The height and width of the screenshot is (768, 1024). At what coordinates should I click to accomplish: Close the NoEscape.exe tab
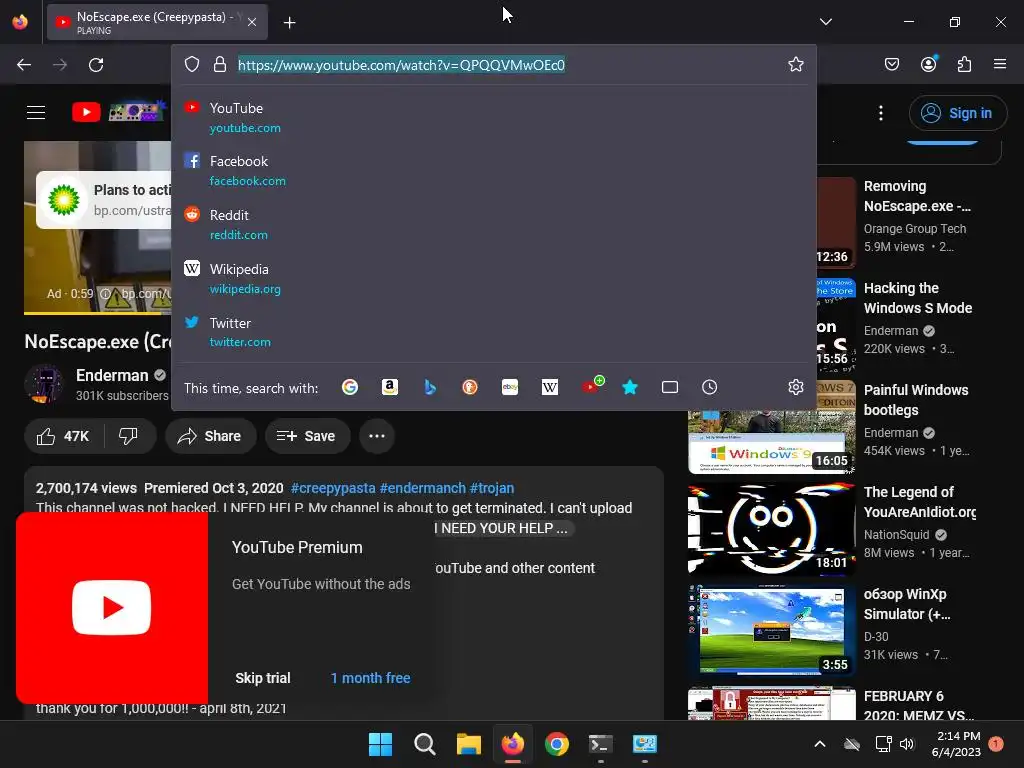[x=252, y=22]
